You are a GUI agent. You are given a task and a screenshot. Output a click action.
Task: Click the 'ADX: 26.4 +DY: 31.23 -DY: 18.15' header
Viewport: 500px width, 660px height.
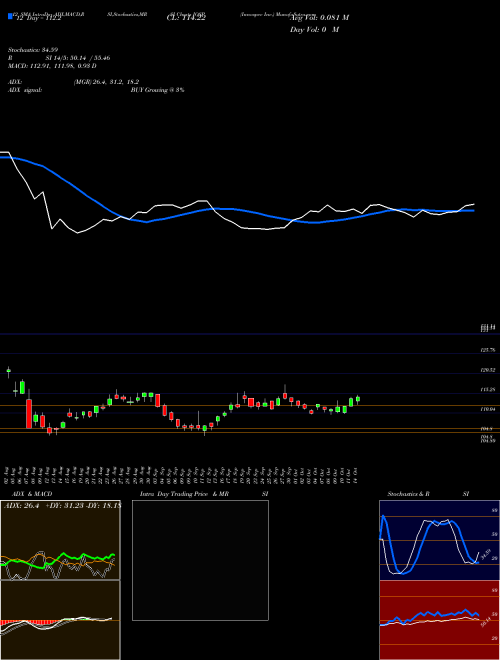click(x=62, y=506)
